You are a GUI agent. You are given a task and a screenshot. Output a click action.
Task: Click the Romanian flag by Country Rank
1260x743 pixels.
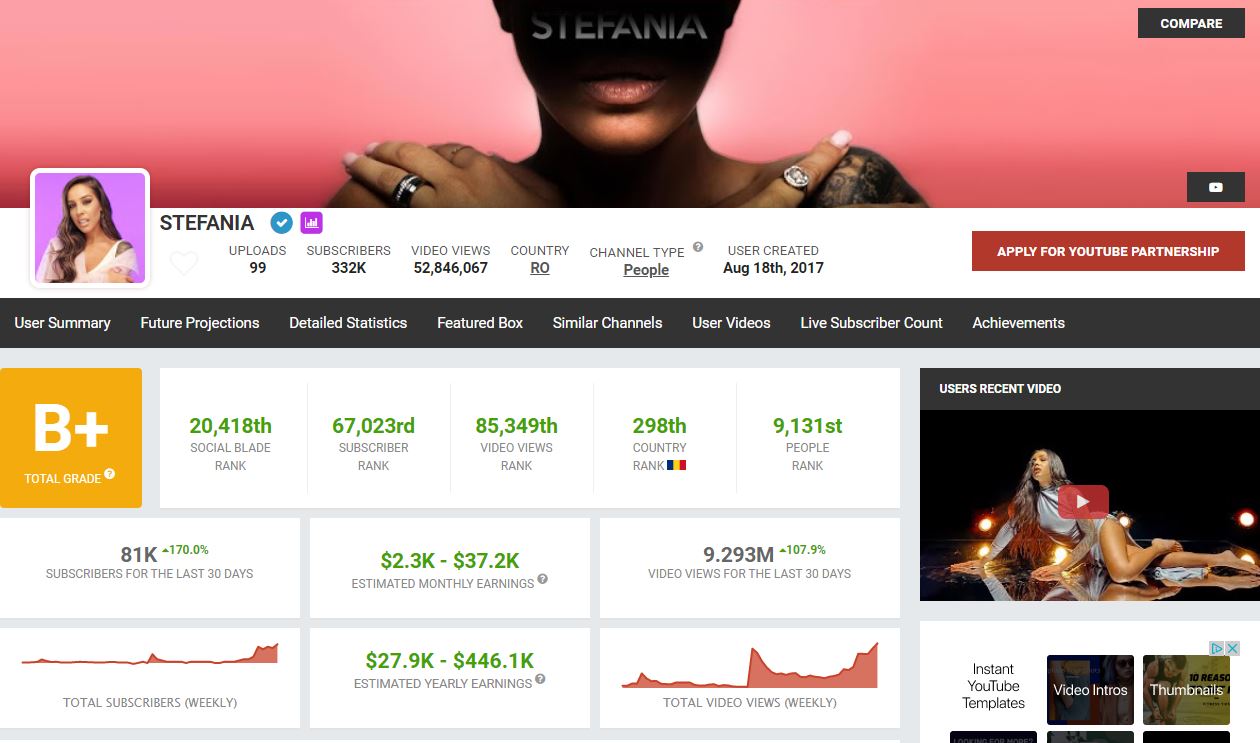pos(676,465)
